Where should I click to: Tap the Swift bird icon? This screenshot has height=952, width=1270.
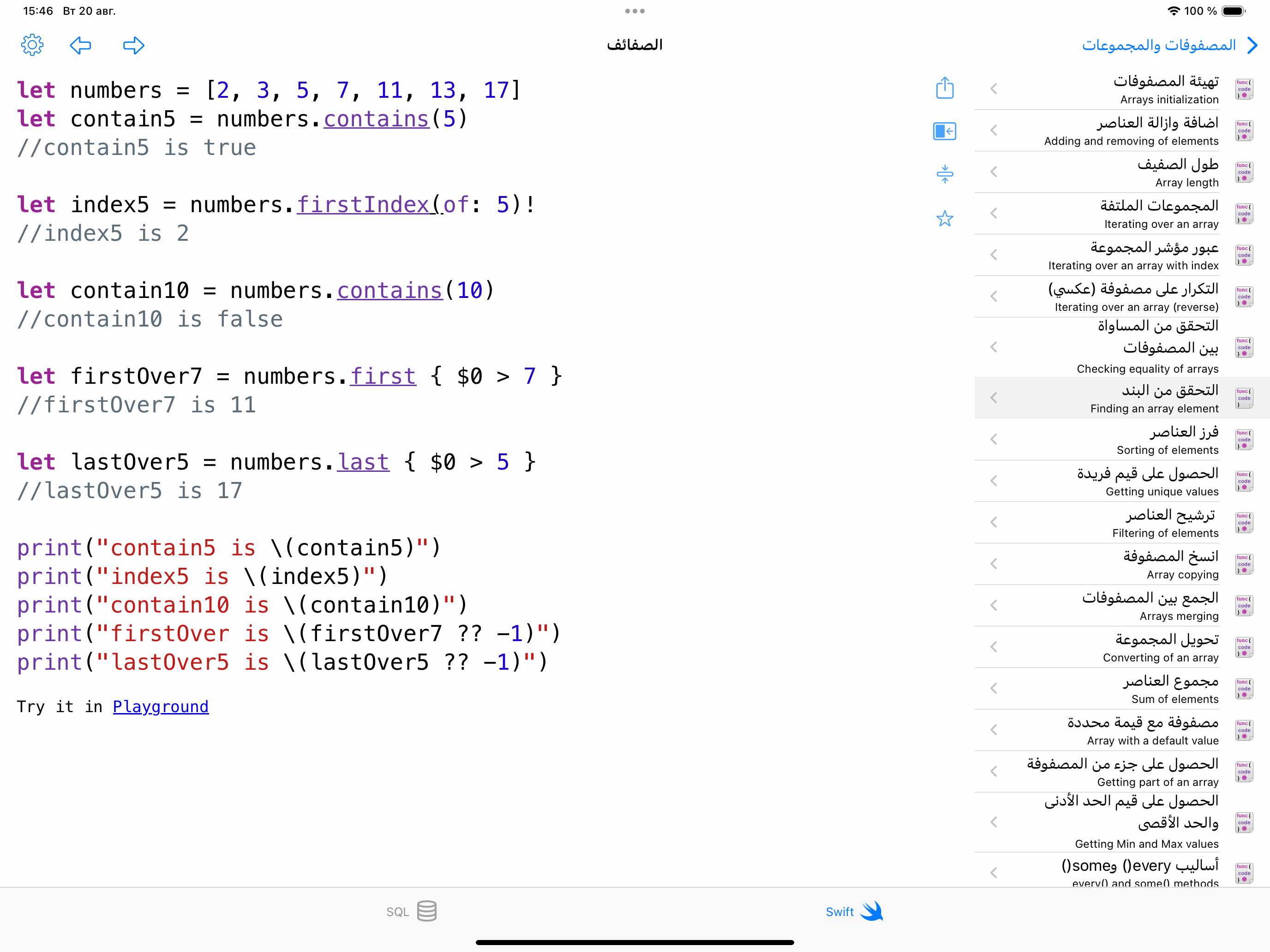point(872,910)
